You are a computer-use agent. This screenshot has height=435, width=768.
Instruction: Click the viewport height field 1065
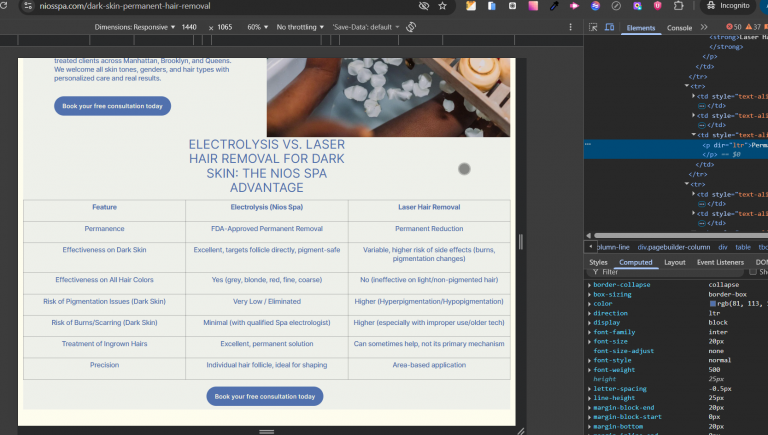(225, 27)
